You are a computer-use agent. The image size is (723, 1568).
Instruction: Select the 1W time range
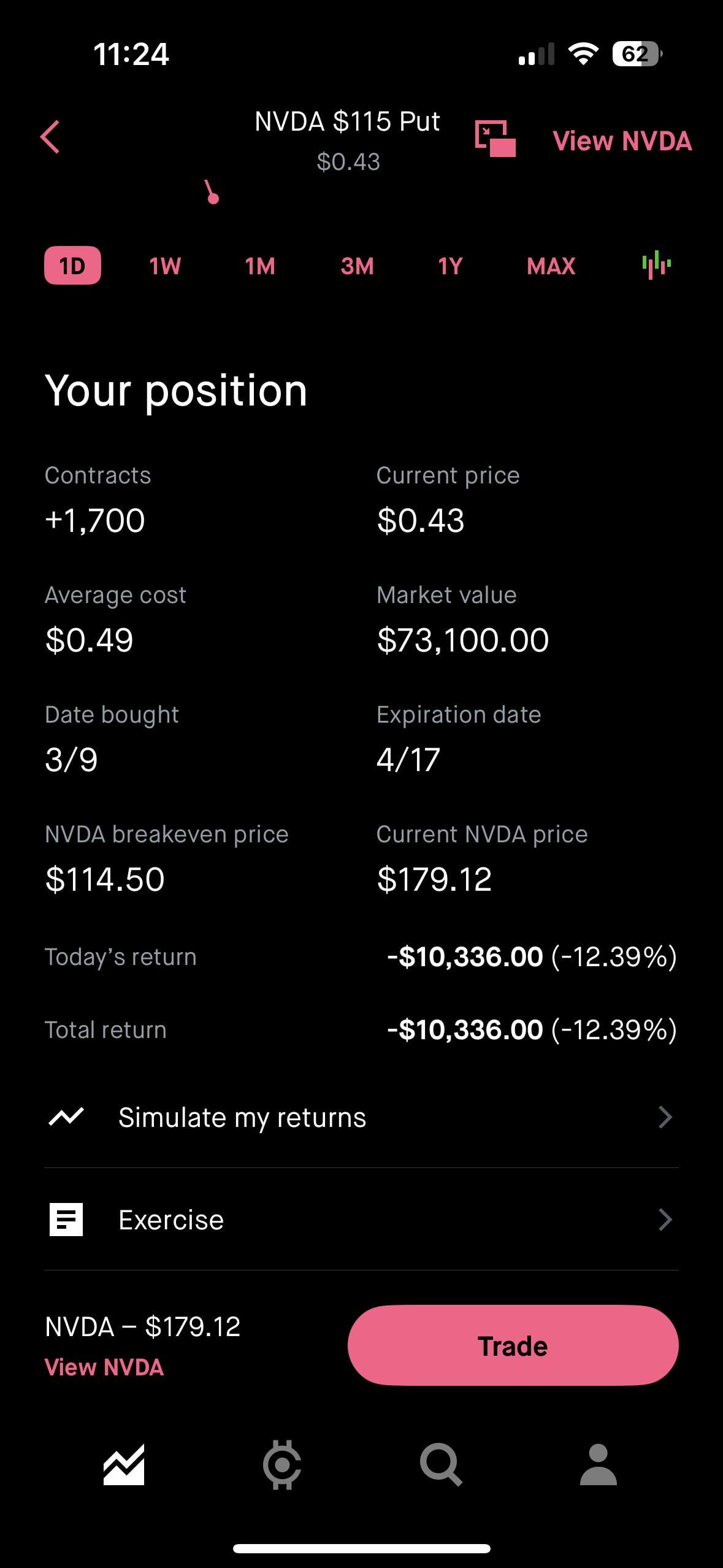click(165, 266)
